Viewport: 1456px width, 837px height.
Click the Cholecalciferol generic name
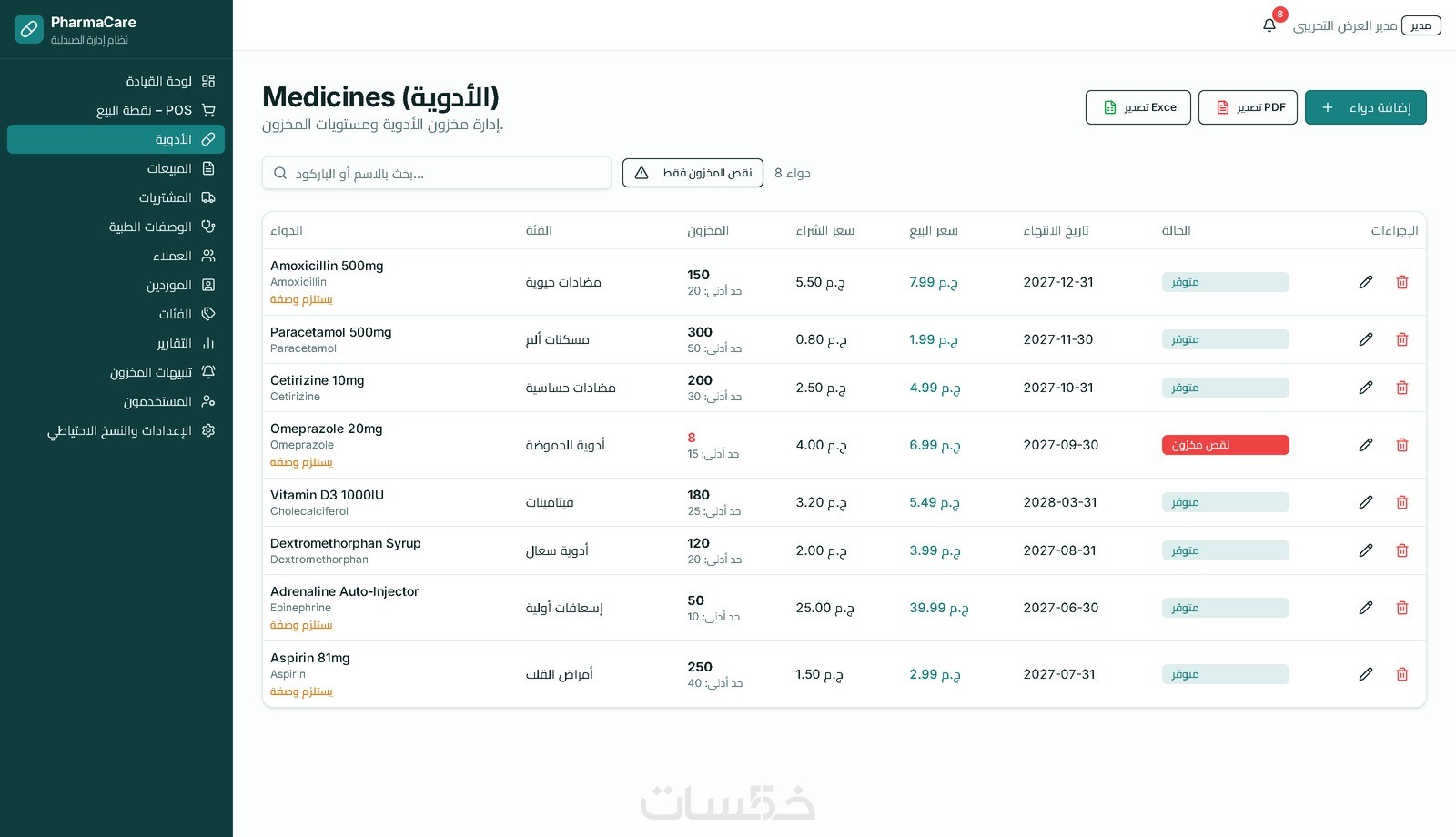(309, 511)
